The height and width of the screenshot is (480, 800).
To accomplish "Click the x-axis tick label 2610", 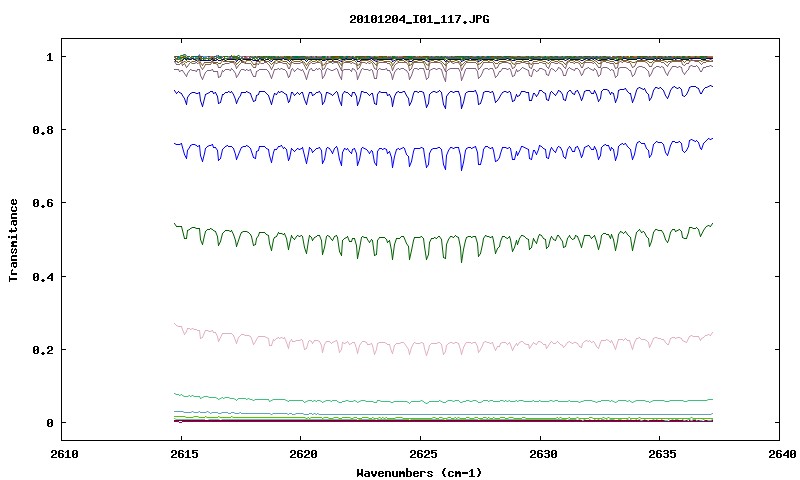I will 65,454.
